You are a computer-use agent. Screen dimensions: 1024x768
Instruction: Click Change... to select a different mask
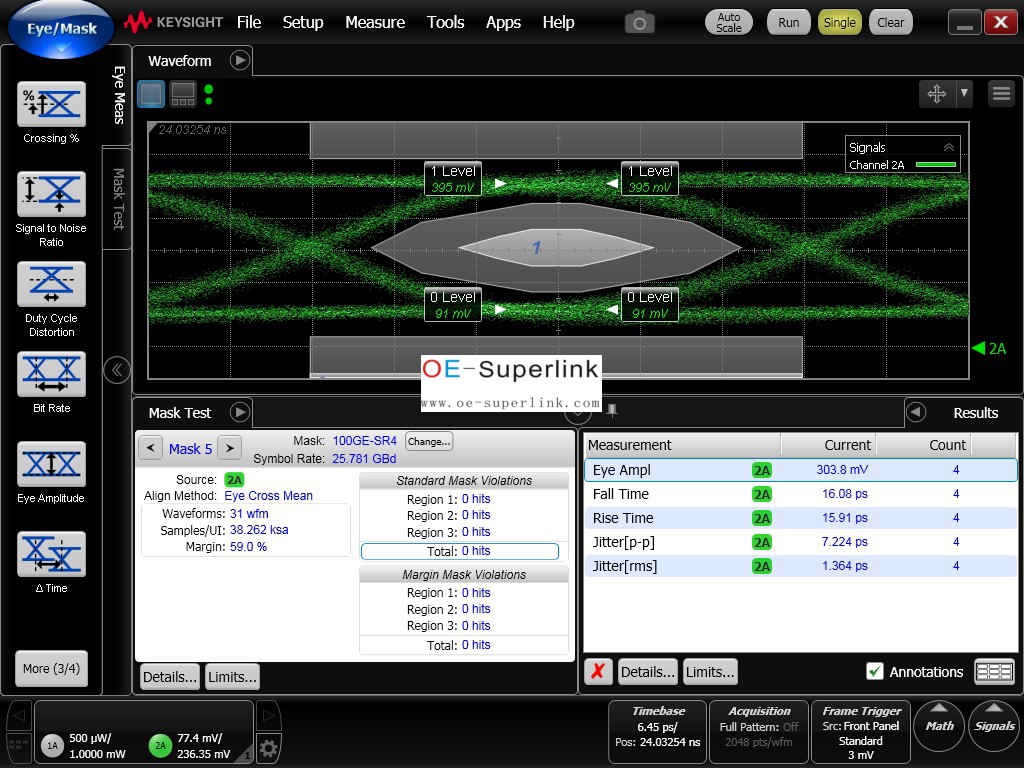[428, 441]
